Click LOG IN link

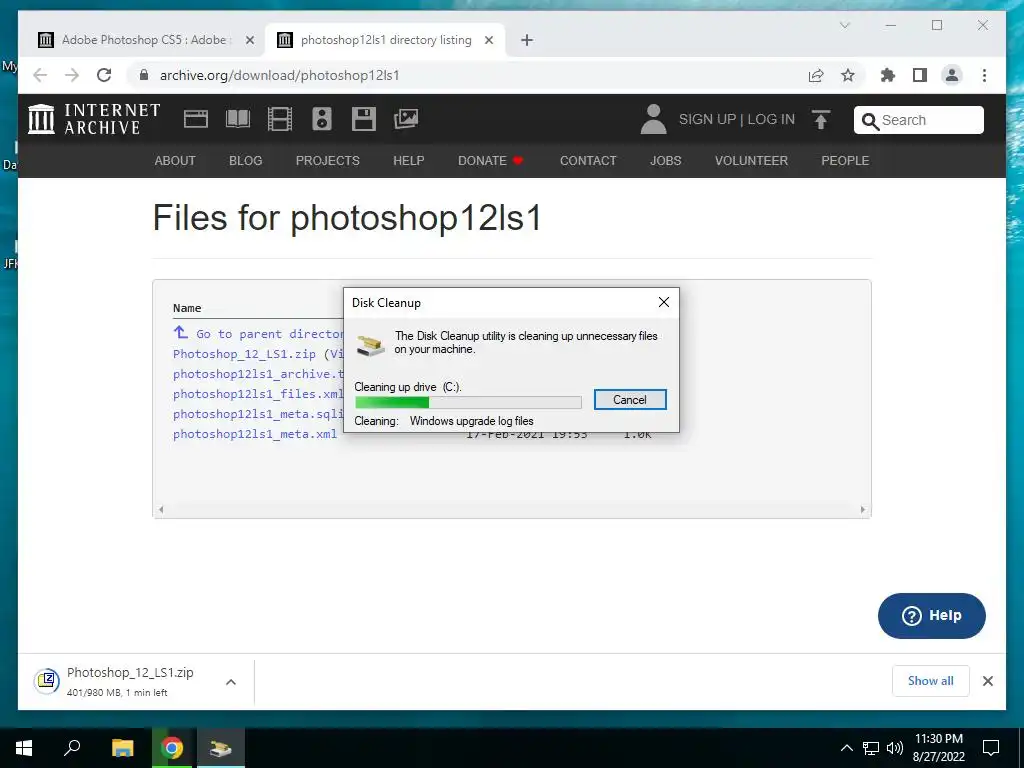[771, 120]
